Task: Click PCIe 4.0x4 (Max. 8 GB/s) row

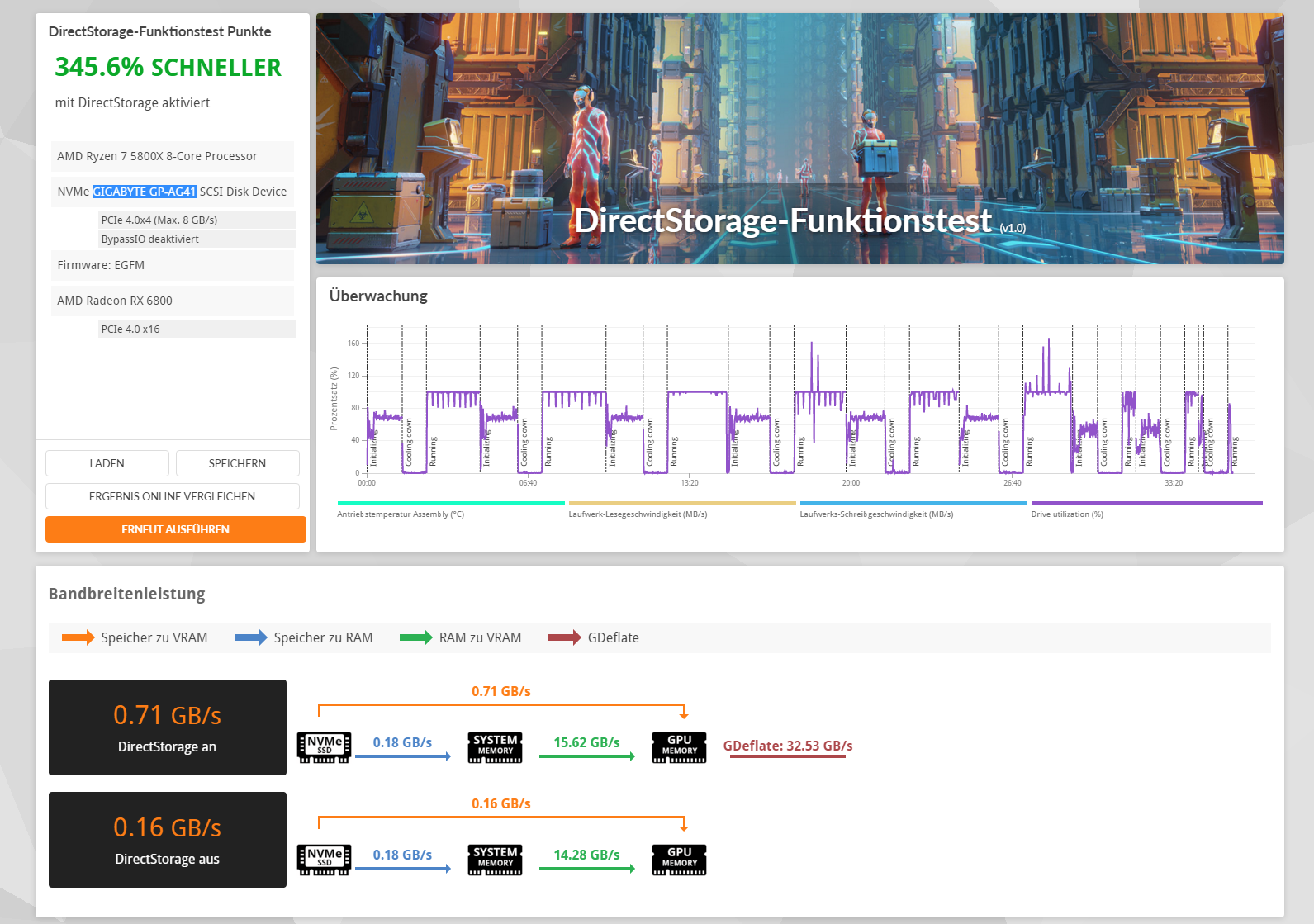Action: (x=197, y=220)
